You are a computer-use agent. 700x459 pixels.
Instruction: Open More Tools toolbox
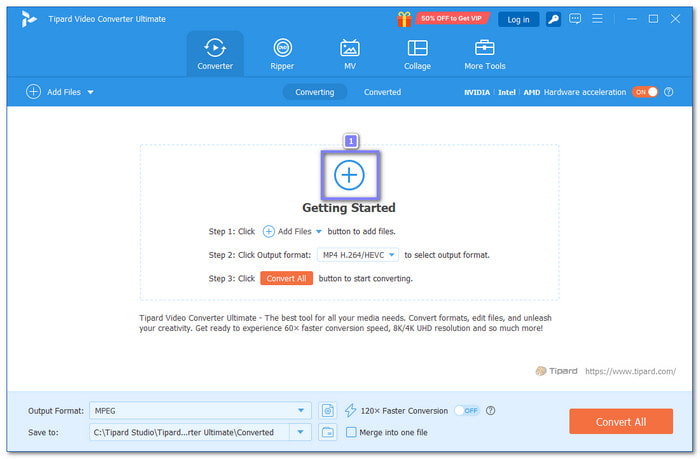tap(485, 54)
